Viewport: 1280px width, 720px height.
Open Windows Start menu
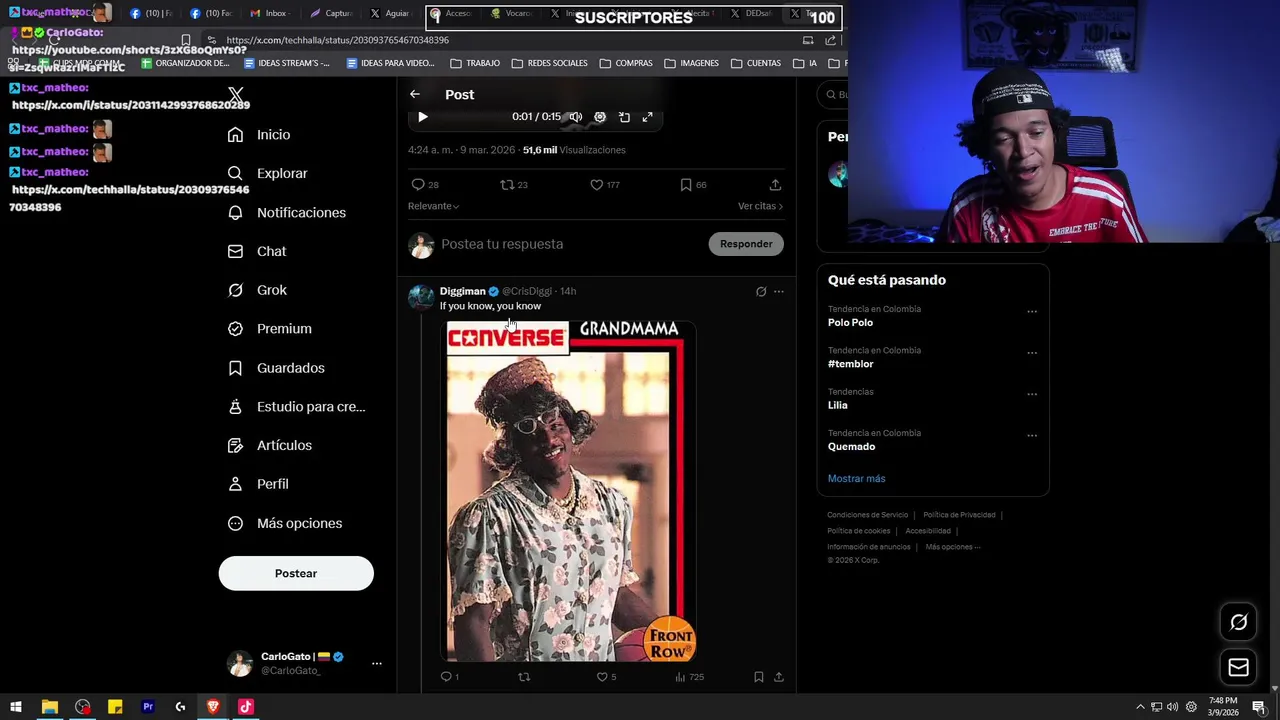click(x=16, y=707)
